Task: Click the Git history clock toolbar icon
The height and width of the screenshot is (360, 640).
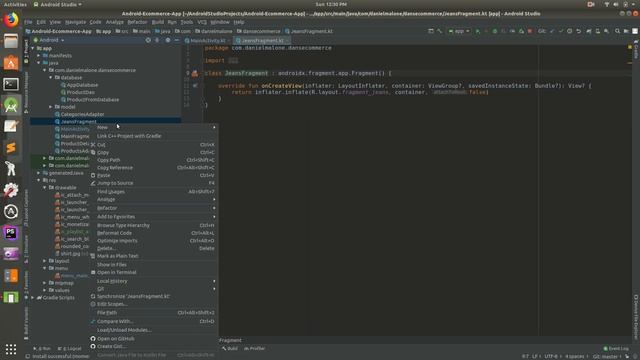Action: coord(569,31)
